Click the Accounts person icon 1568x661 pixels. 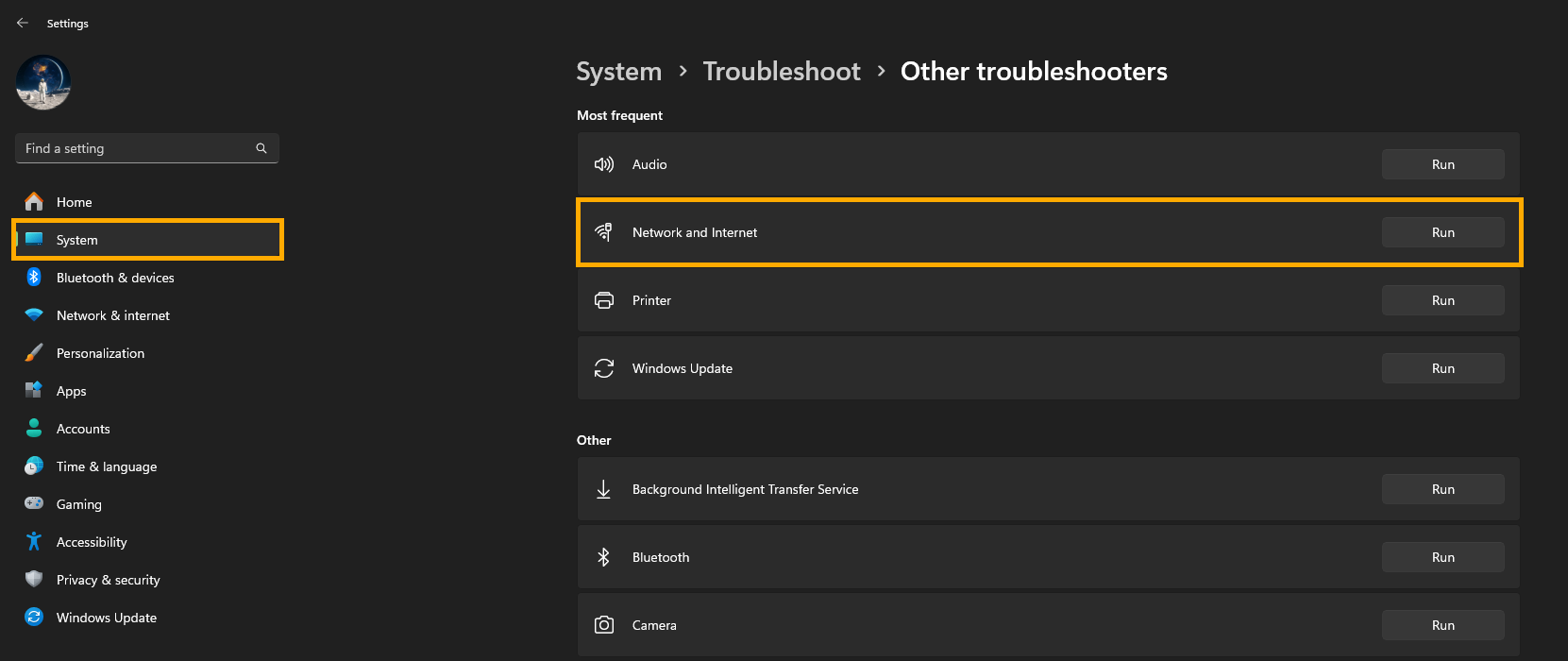(x=34, y=428)
